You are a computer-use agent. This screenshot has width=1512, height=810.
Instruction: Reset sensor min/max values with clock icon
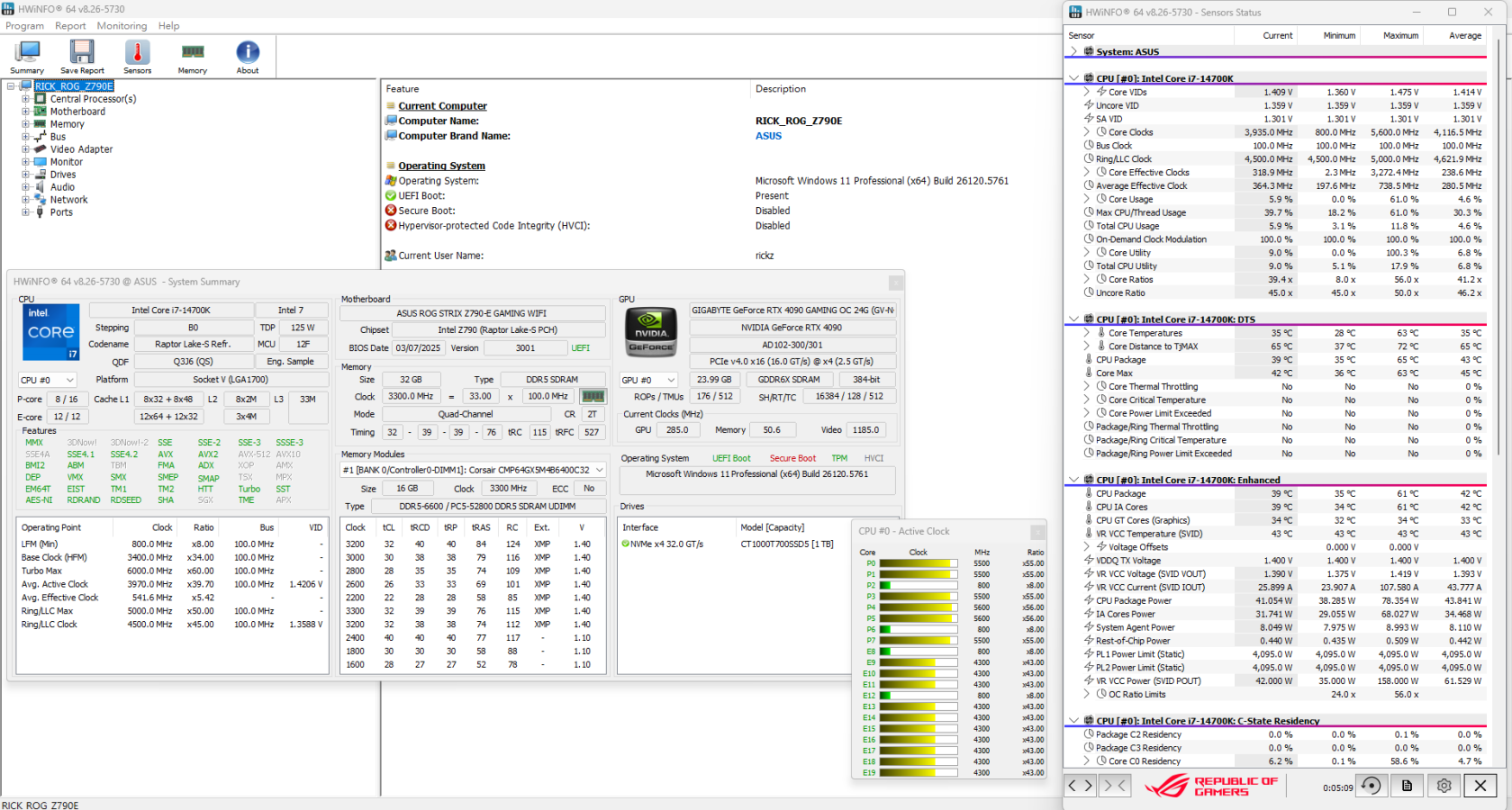click(x=1371, y=786)
